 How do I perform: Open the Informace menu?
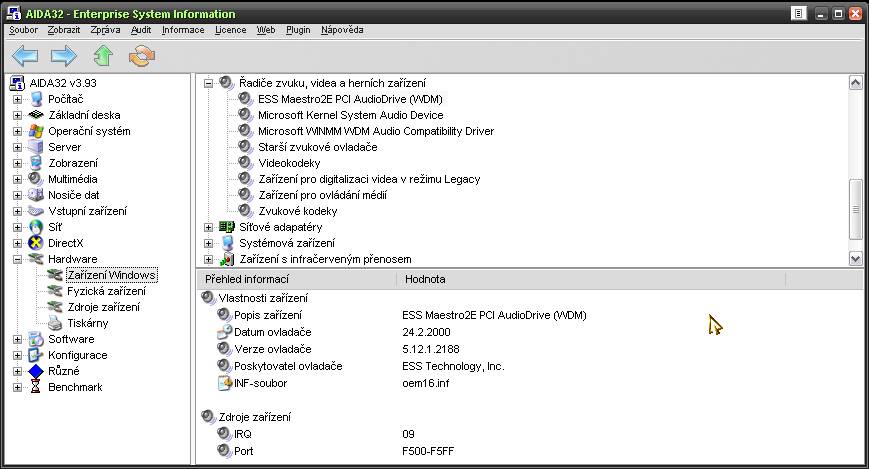(x=183, y=30)
